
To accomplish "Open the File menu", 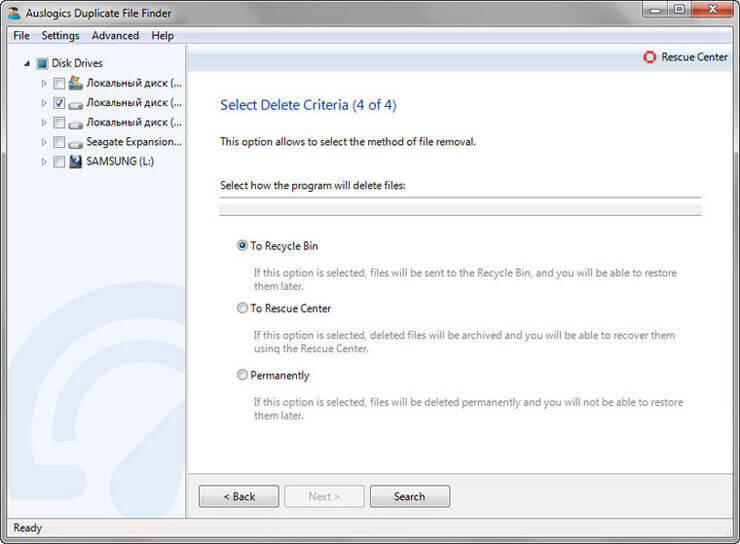I will point(21,36).
